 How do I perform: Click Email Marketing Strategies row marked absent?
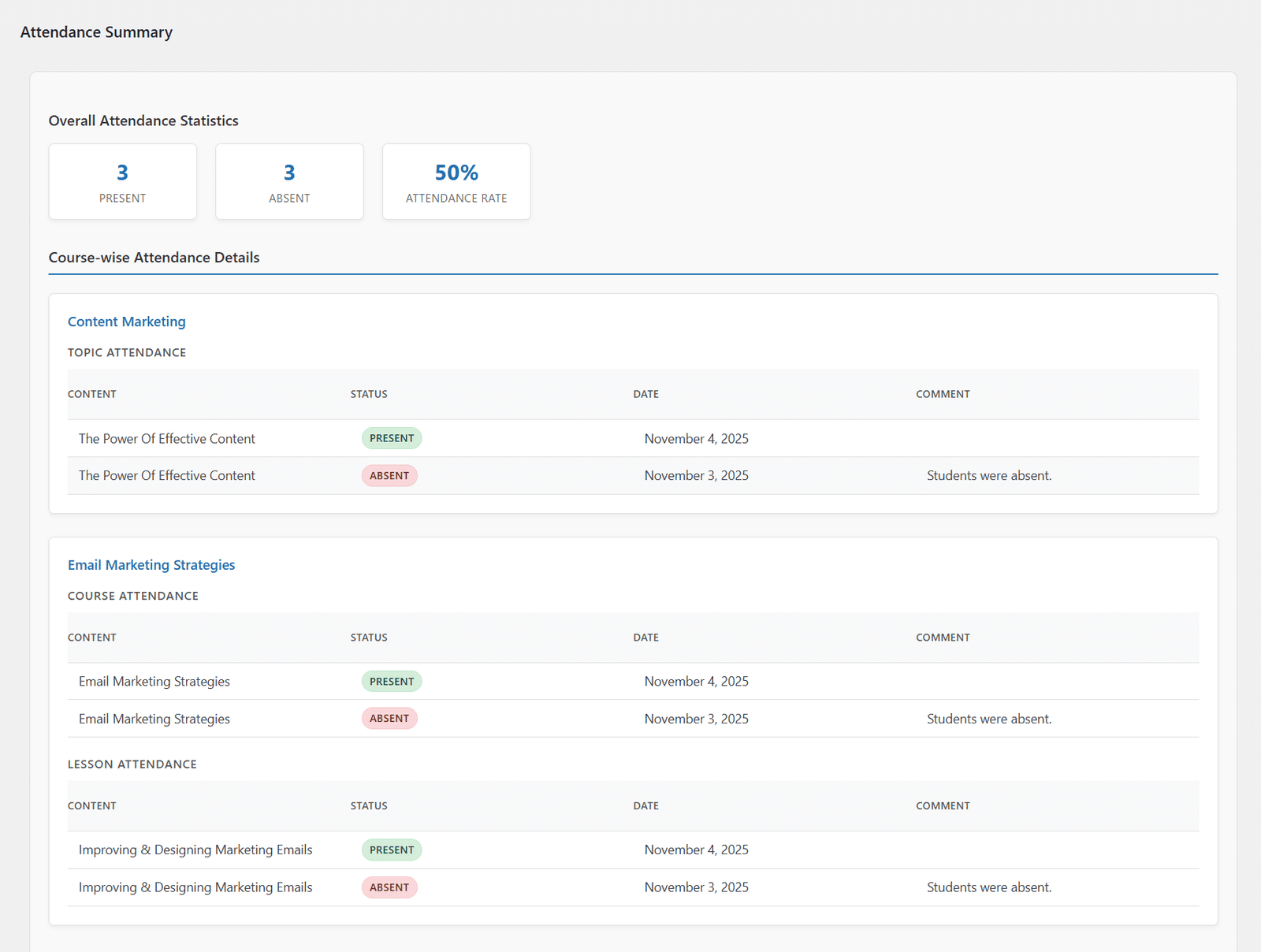tap(634, 719)
